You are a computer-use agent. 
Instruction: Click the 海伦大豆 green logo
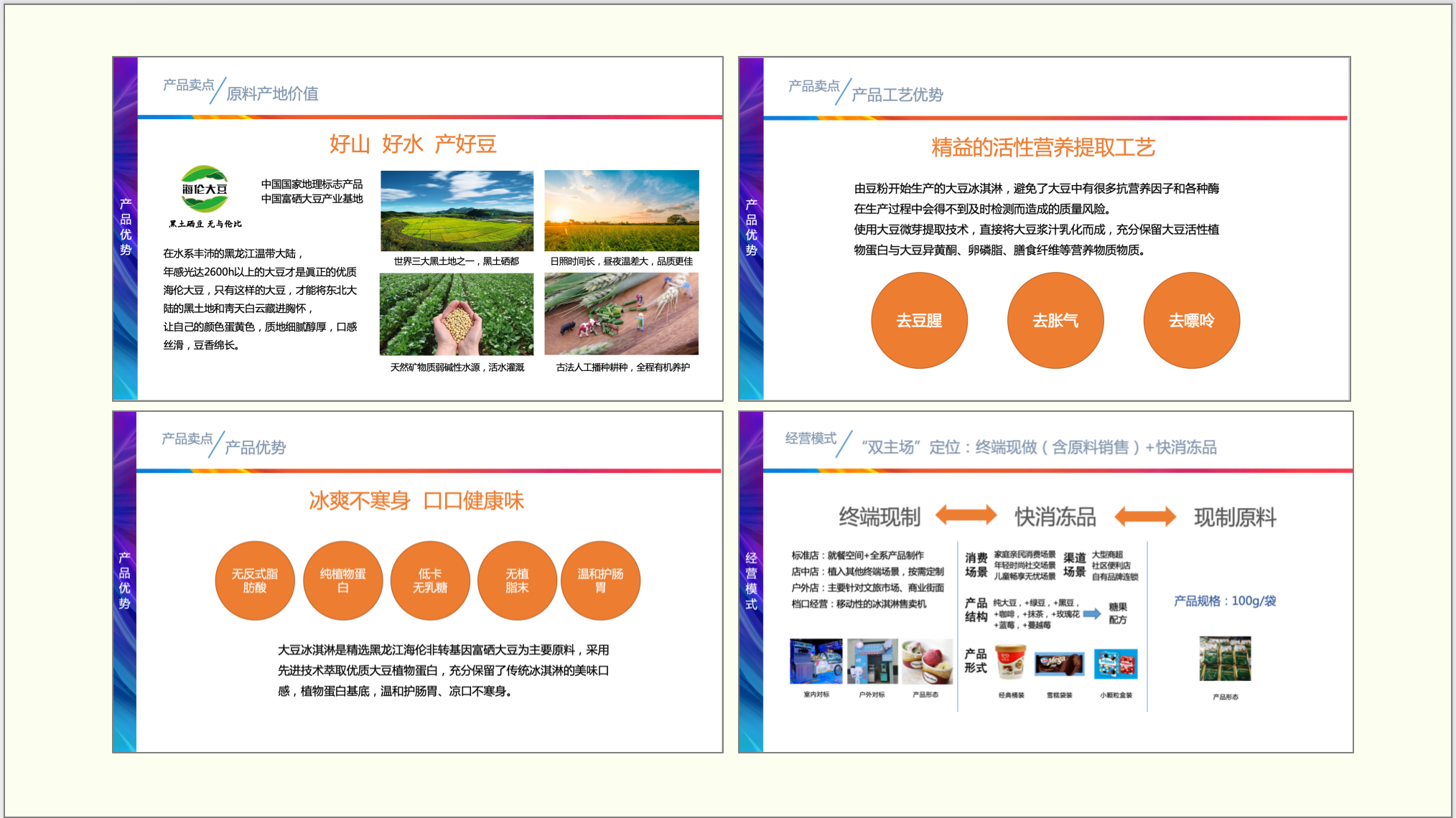(x=205, y=189)
